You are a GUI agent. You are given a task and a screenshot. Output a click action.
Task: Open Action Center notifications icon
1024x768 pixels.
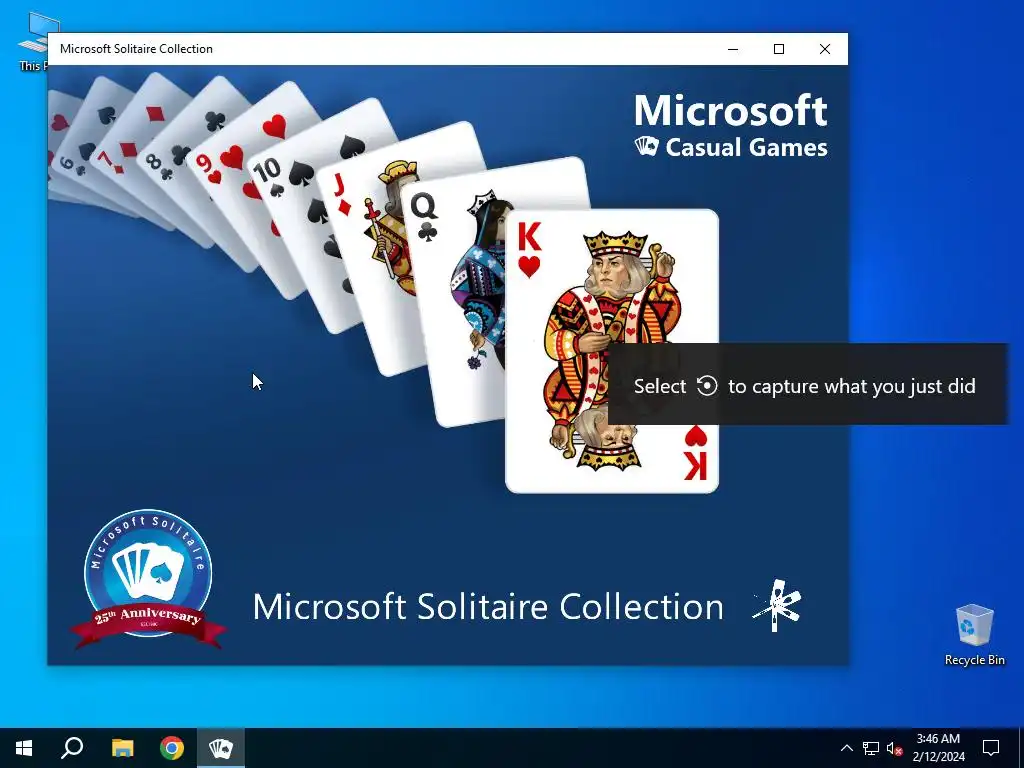(x=991, y=748)
